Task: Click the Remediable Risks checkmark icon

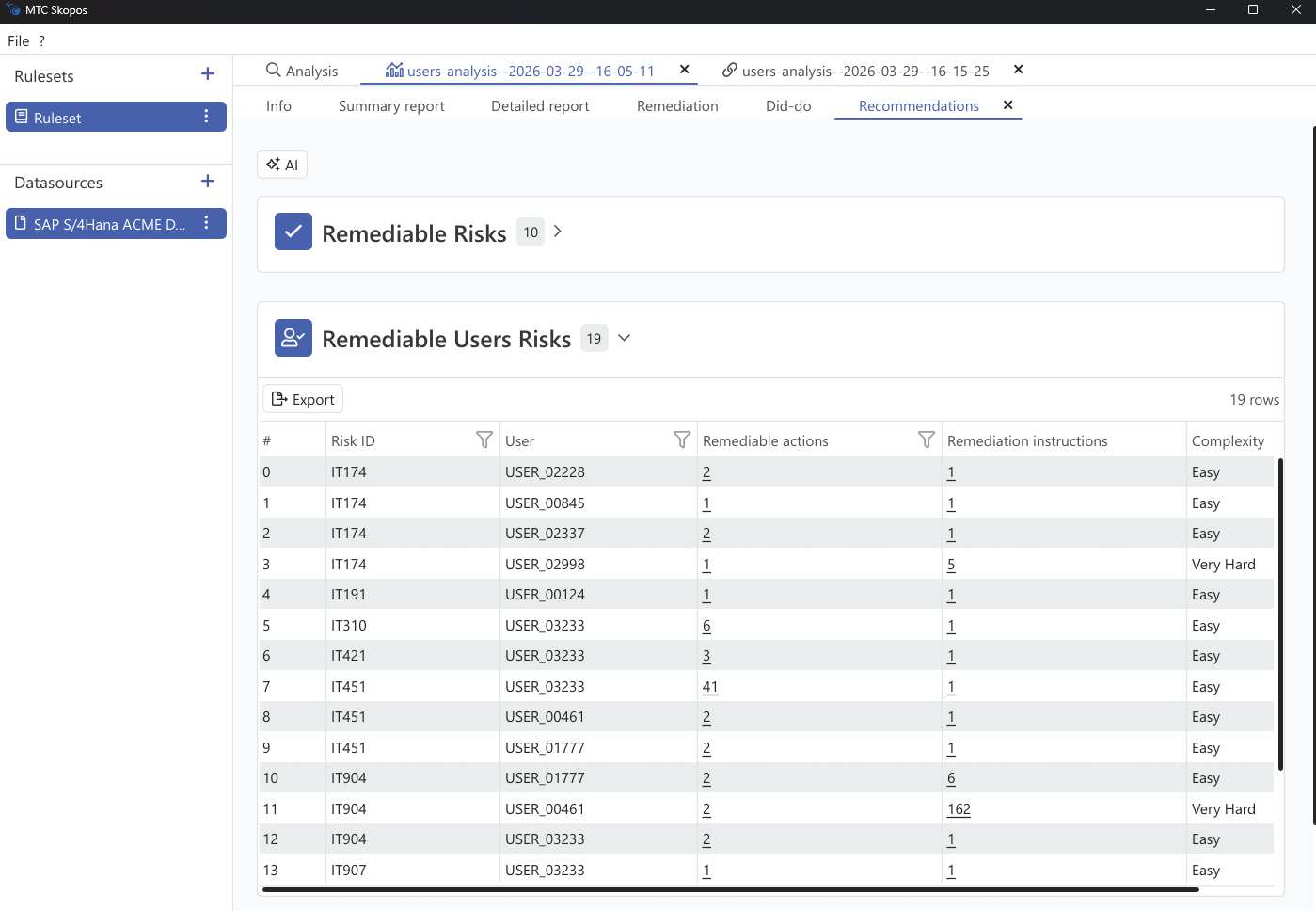Action: coord(293,232)
